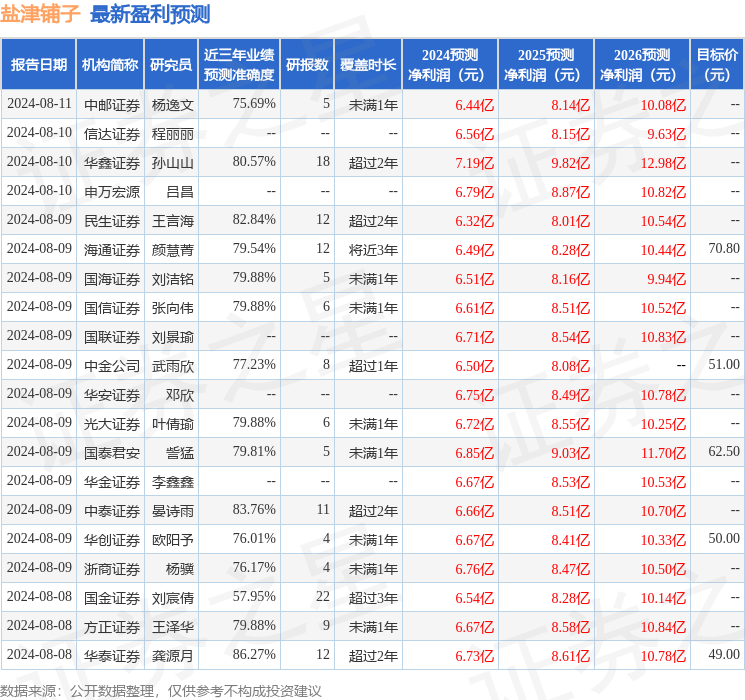
Task: Click the 华安证券 institution cell
Action: (112, 395)
